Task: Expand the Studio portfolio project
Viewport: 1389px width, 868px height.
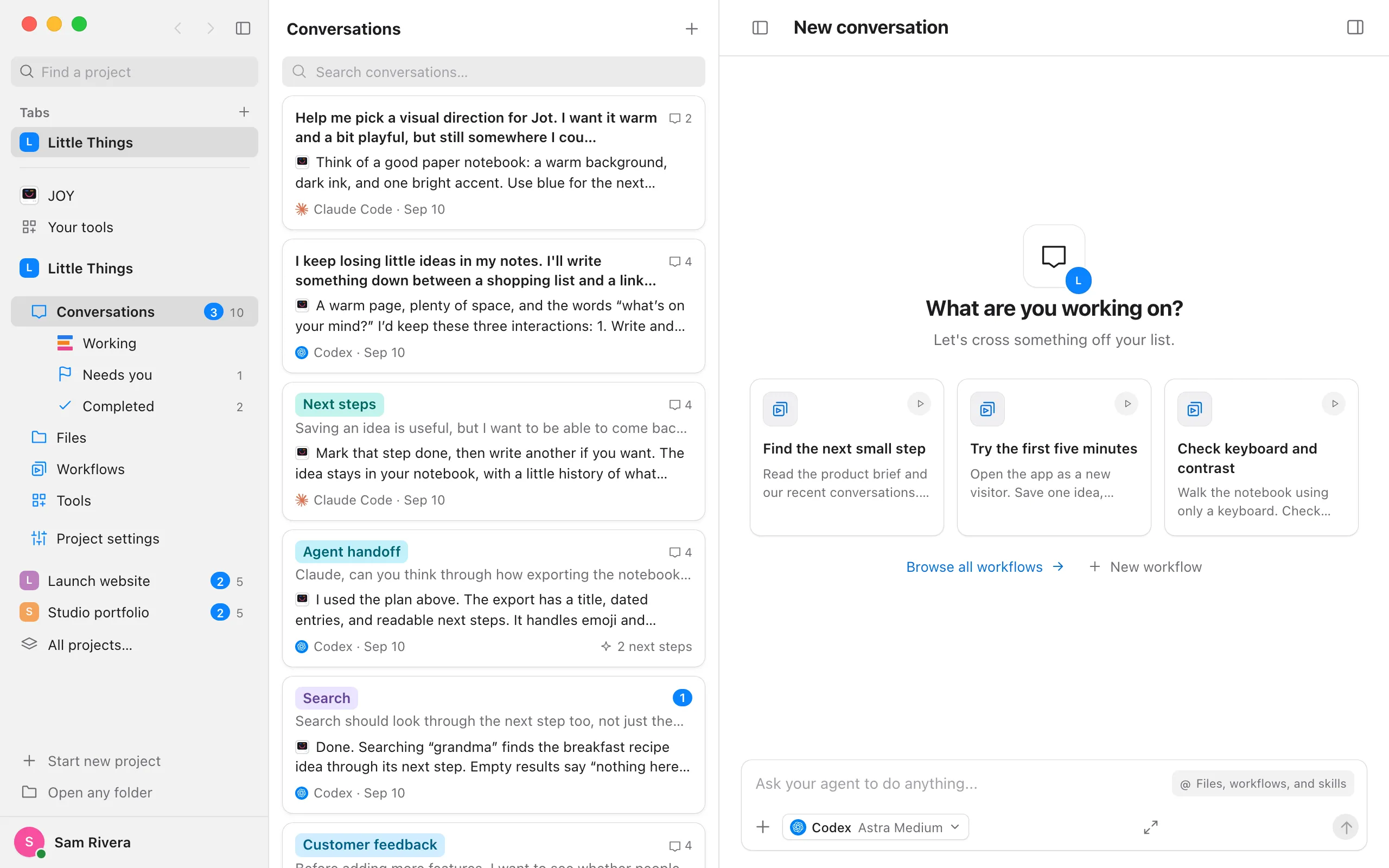Action: pos(135,612)
